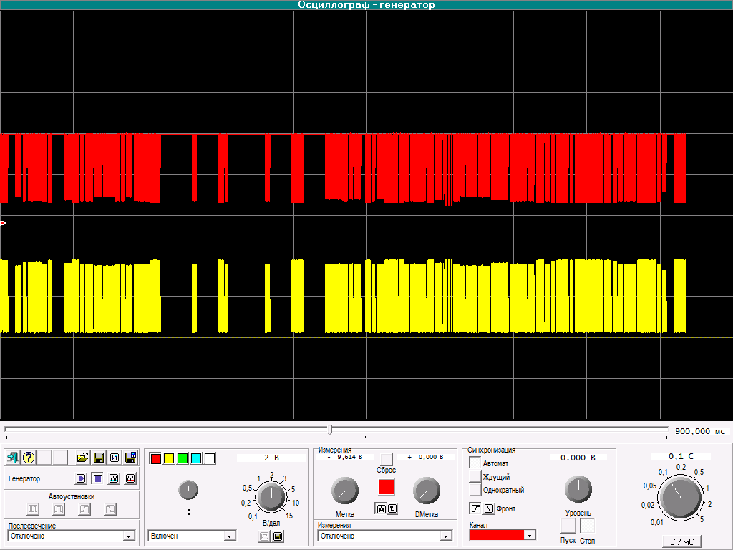Image resolution: width=733 pixels, height=550 pixels.
Task: Select the white channel color swatch
Action: point(210,458)
